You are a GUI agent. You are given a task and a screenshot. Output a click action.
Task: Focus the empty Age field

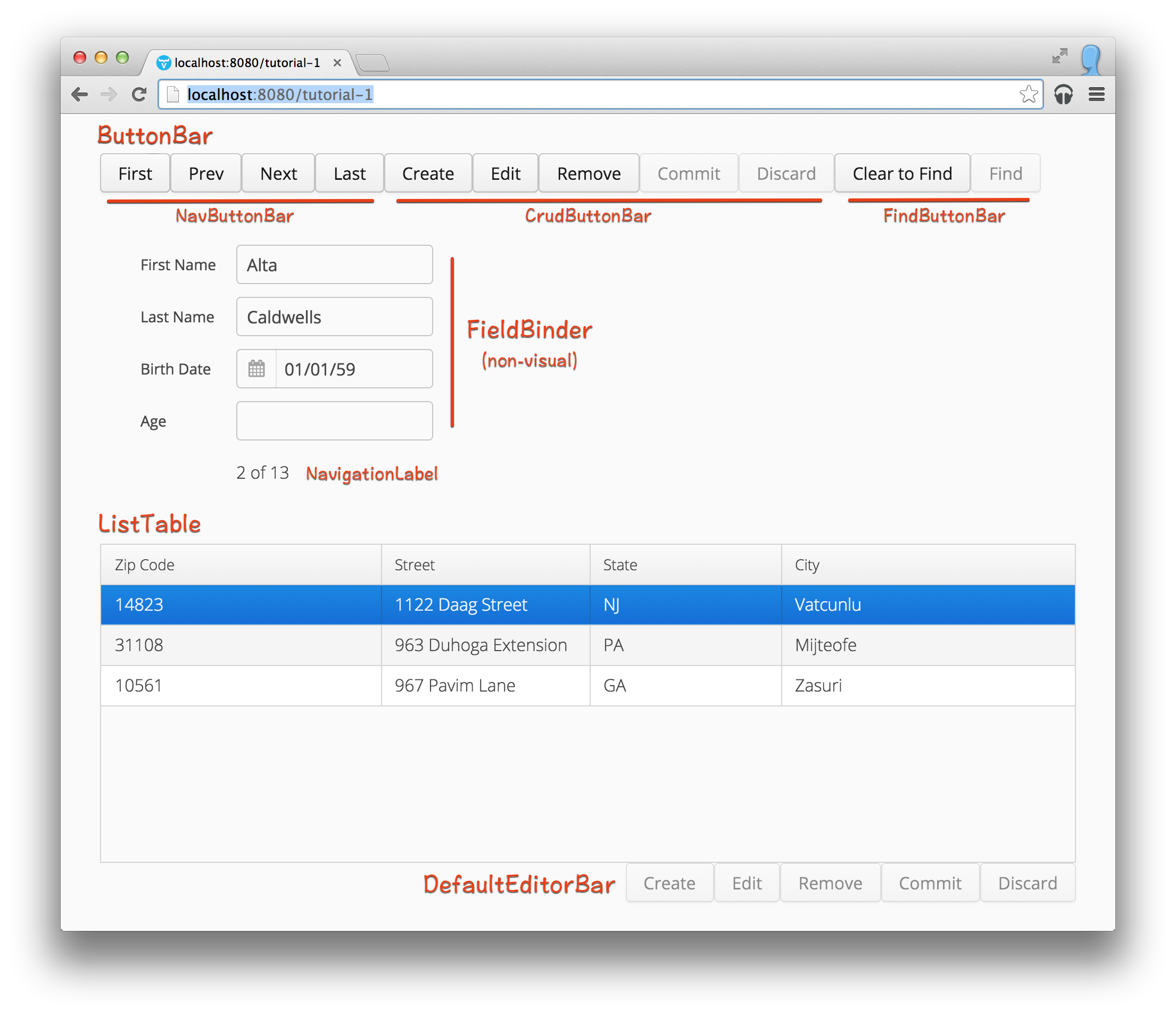(x=334, y=421)
